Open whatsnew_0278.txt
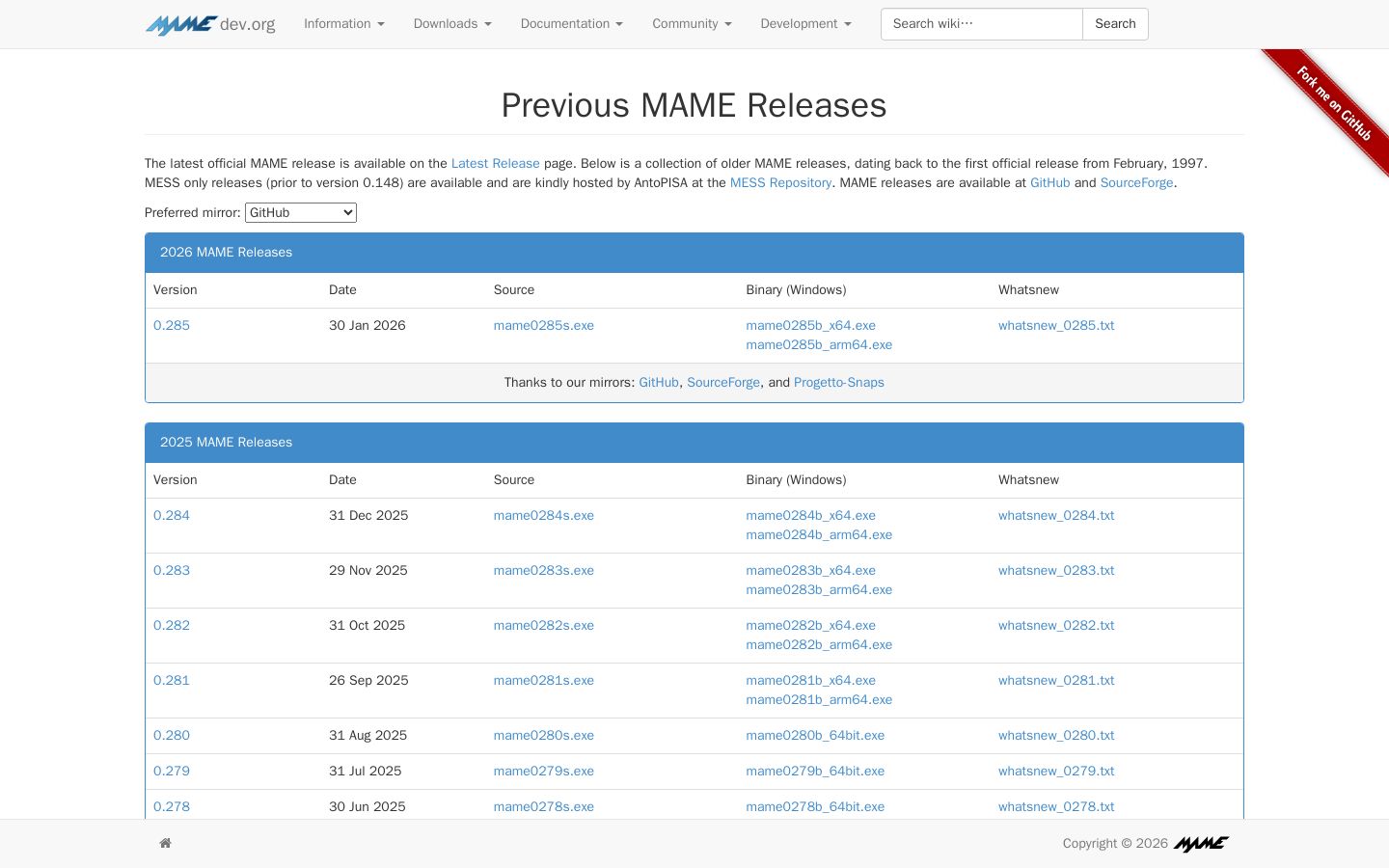This screenshot has width=1389, height=868. pos(1056,807)
